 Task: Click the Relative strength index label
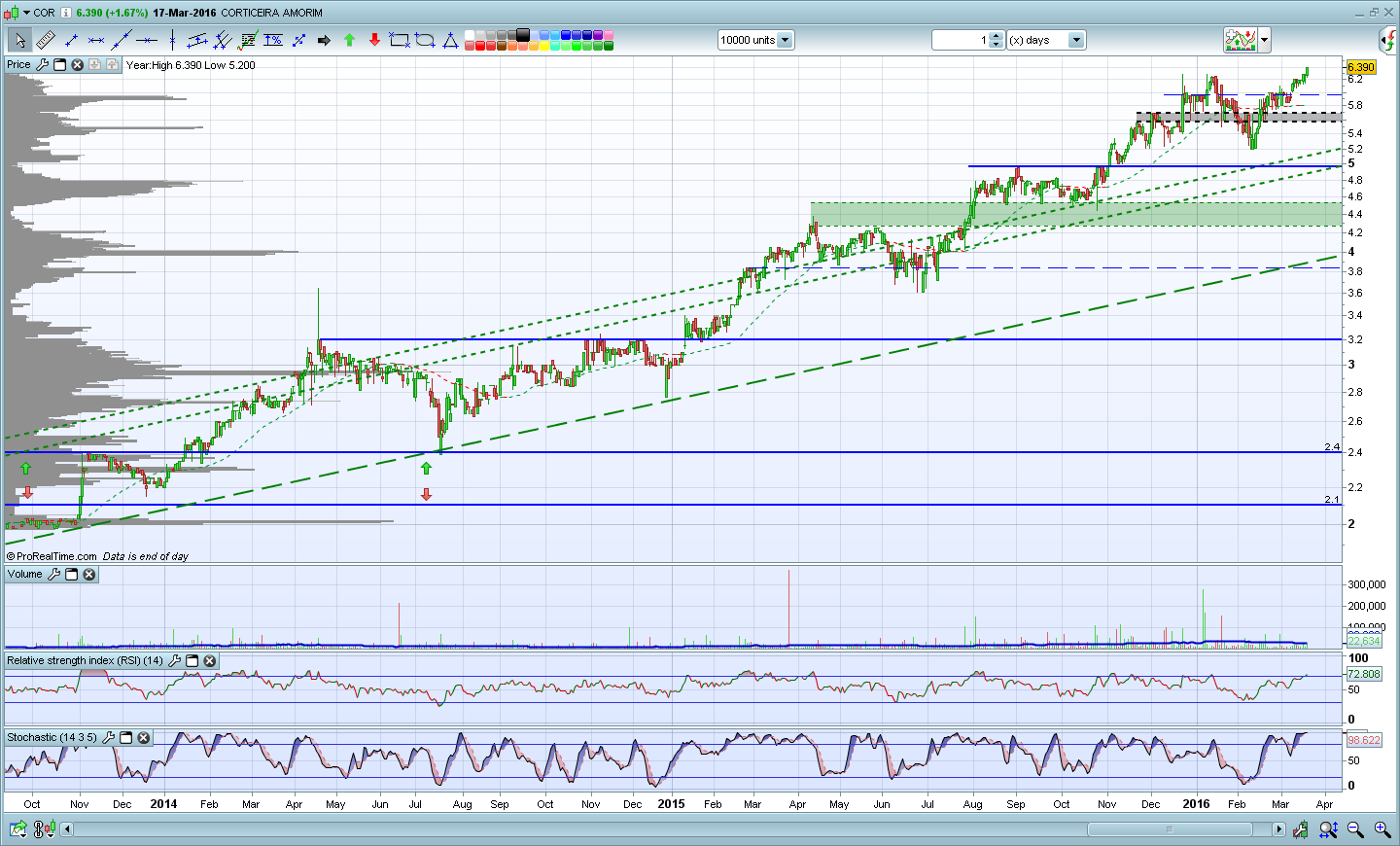click(x=86, y=661)
